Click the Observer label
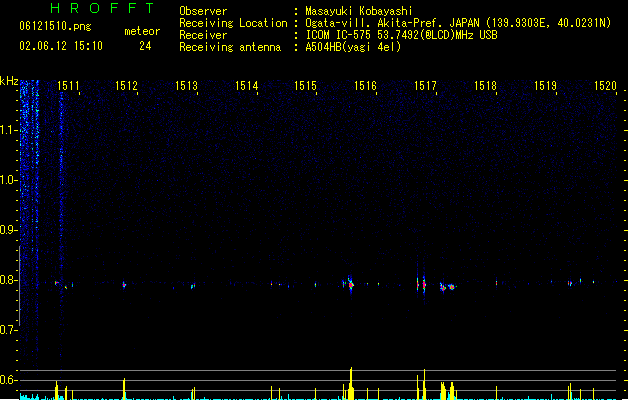This screenshot has height=400, width=629. click(x=203, y=11)
